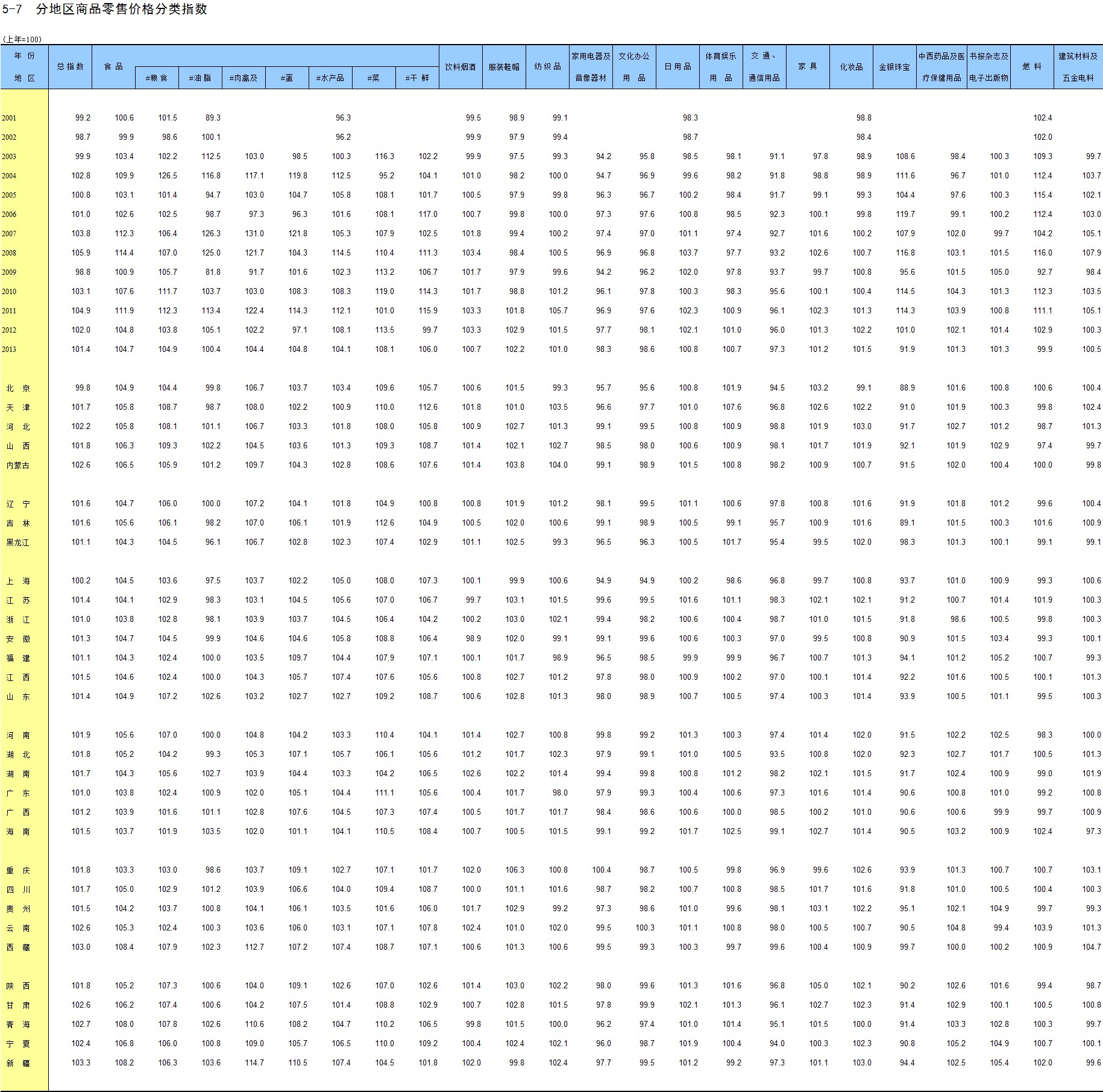Select the 山东 row label
The height and width of the screenshot is (1092, 1103).
pyautogui.click(x=18, y=697)
